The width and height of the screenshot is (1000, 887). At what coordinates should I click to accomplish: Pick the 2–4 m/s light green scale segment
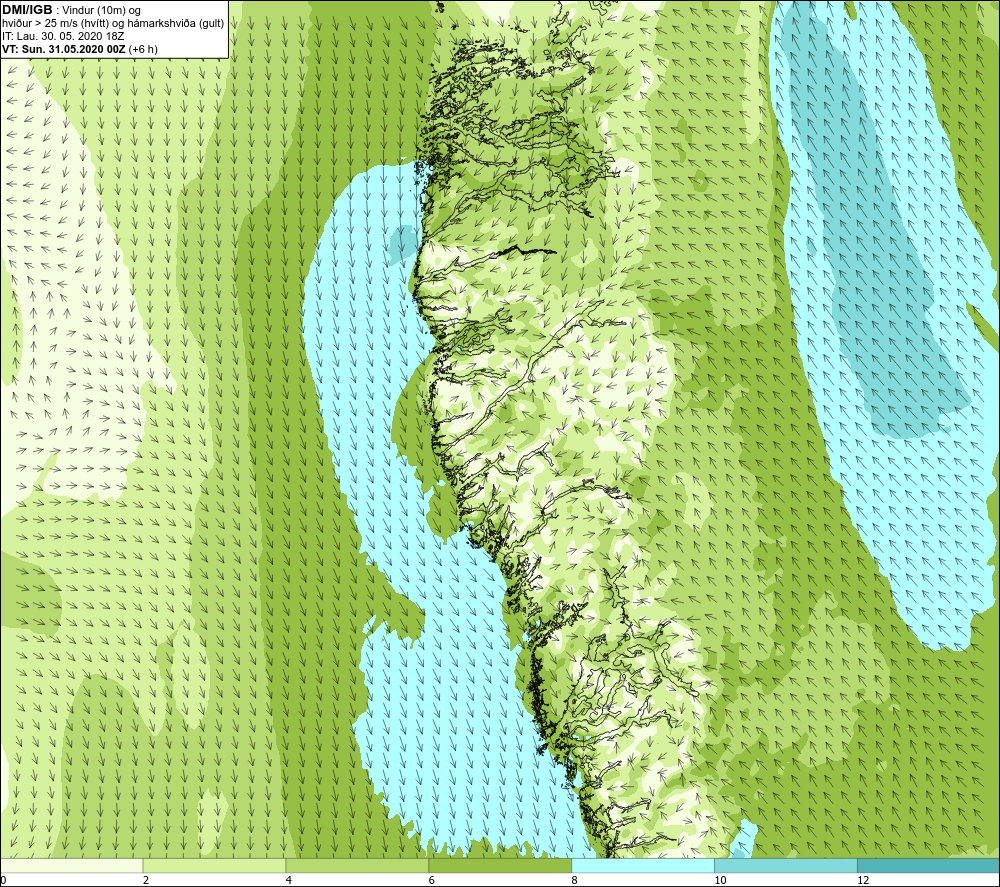tap(214, 865)
